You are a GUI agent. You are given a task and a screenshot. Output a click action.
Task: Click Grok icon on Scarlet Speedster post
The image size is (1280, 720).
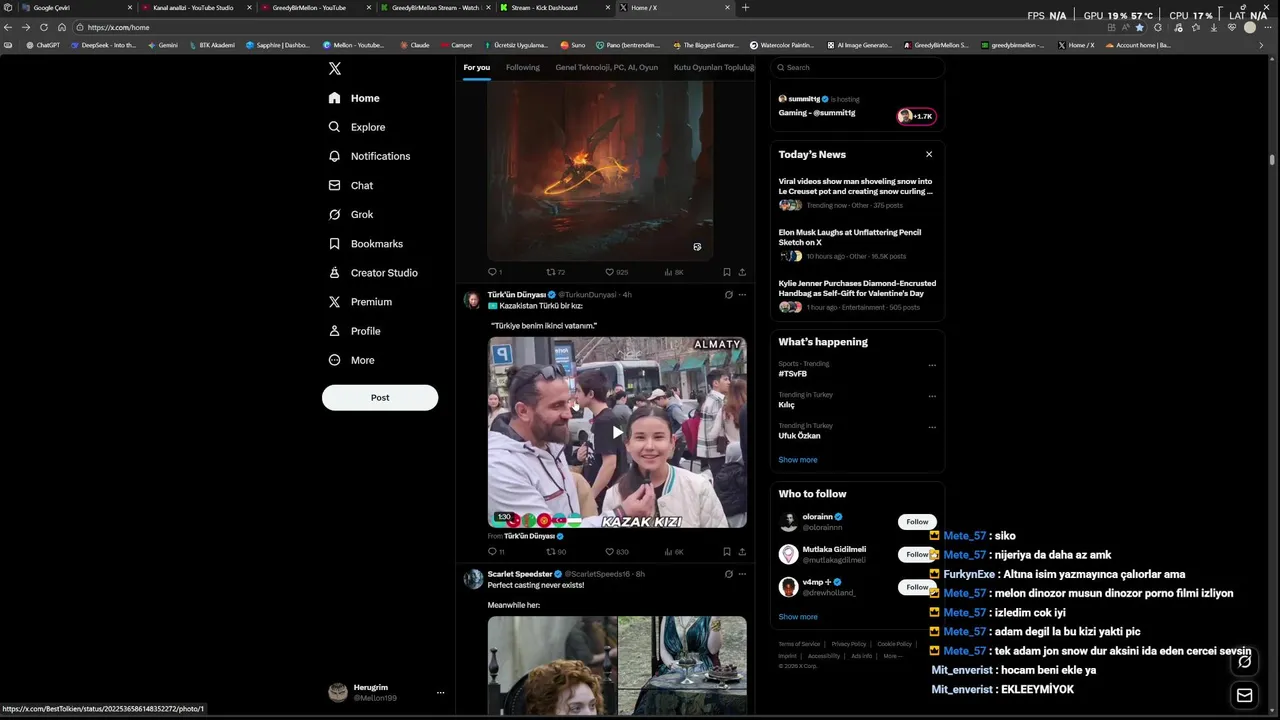(728, 574)
